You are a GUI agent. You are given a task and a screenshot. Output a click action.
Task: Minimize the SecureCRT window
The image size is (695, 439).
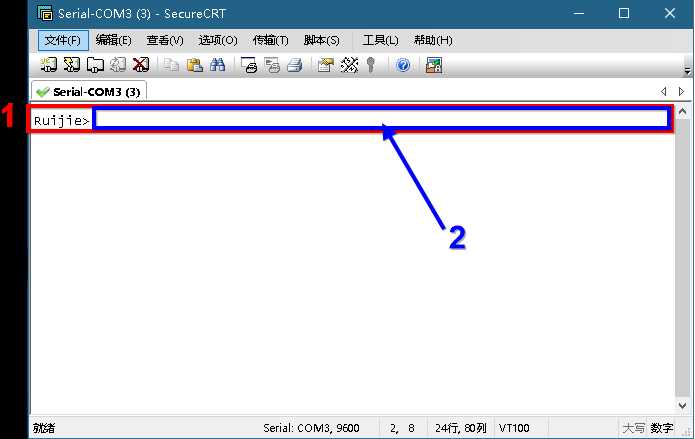coord(578,13)
